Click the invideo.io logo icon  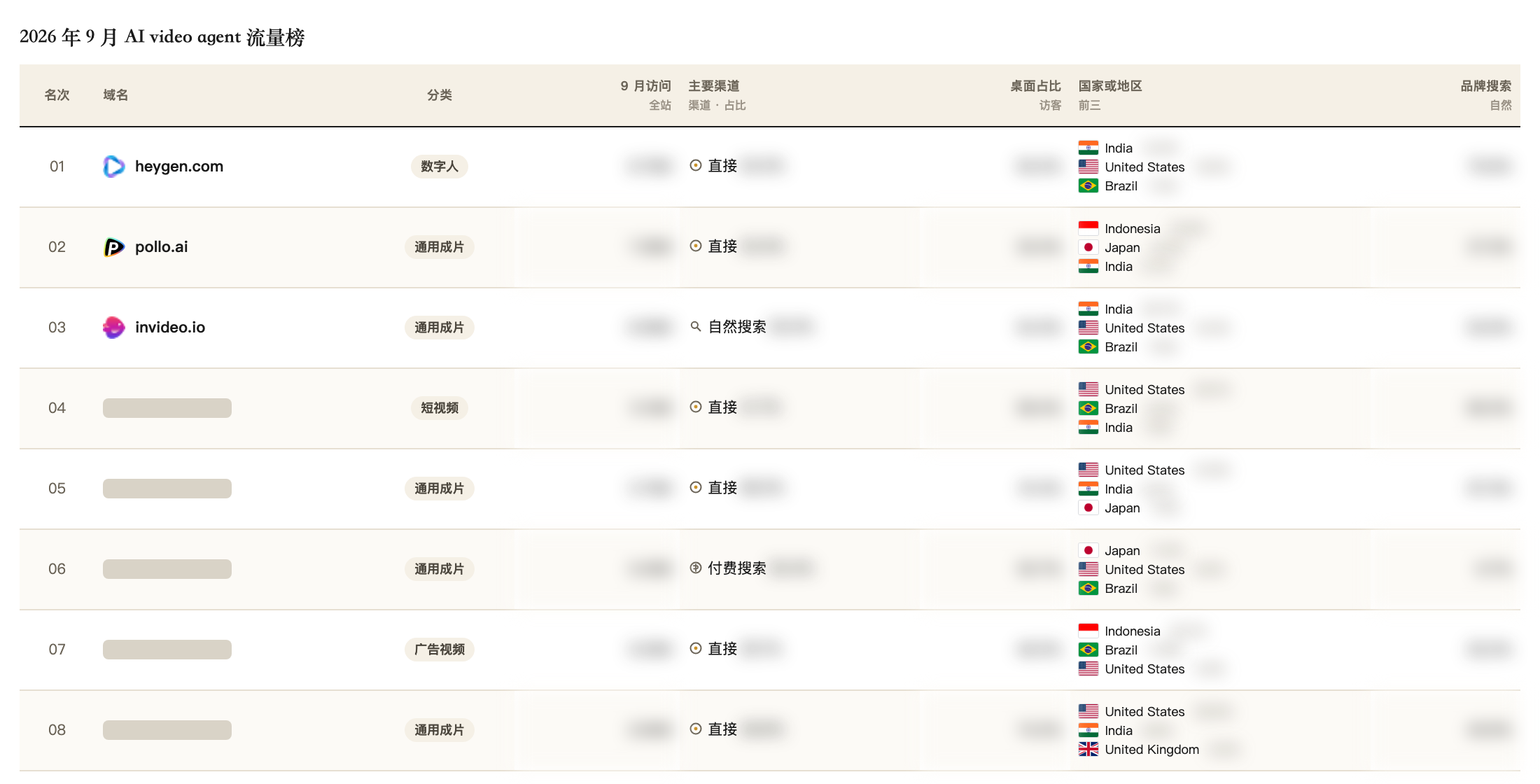click(x=114, y=328)
